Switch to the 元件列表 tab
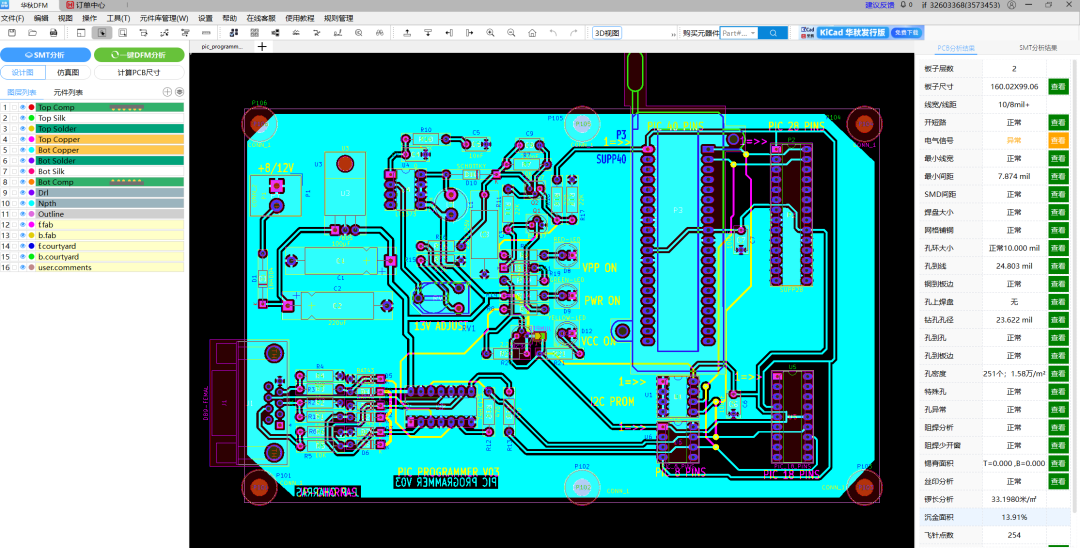The image size is (1080, 548). [x=68, y=92]
